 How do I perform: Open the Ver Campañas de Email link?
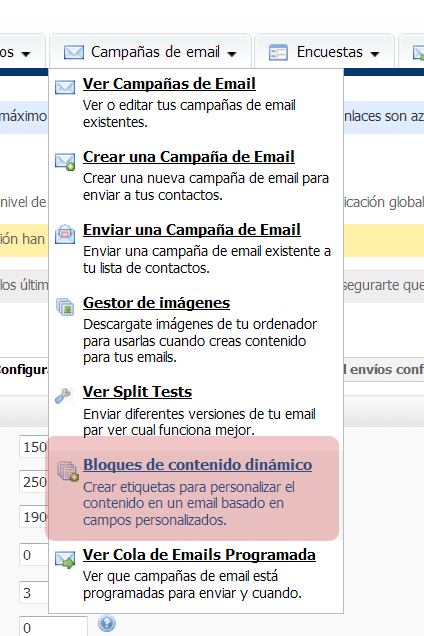click(169, 84)
